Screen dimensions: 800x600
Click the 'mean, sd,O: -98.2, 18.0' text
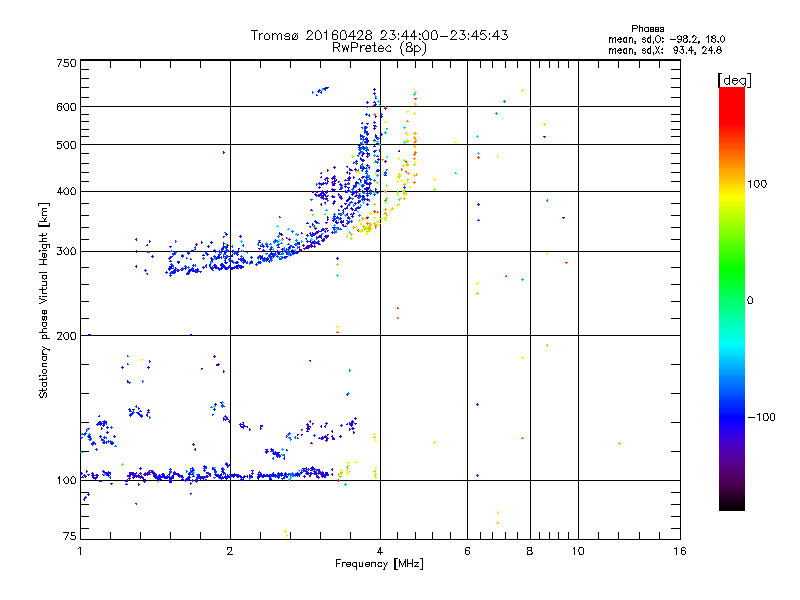(666, 39)
